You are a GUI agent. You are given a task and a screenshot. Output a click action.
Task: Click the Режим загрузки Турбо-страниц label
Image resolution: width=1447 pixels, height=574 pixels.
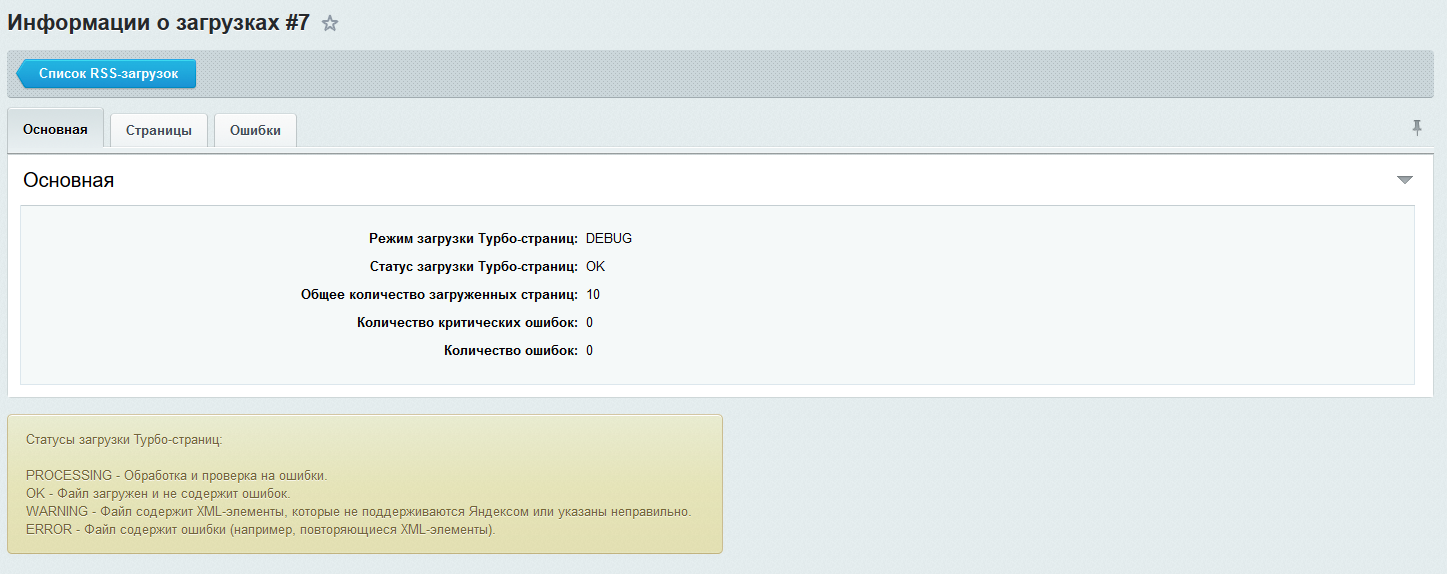click(473, 239)
